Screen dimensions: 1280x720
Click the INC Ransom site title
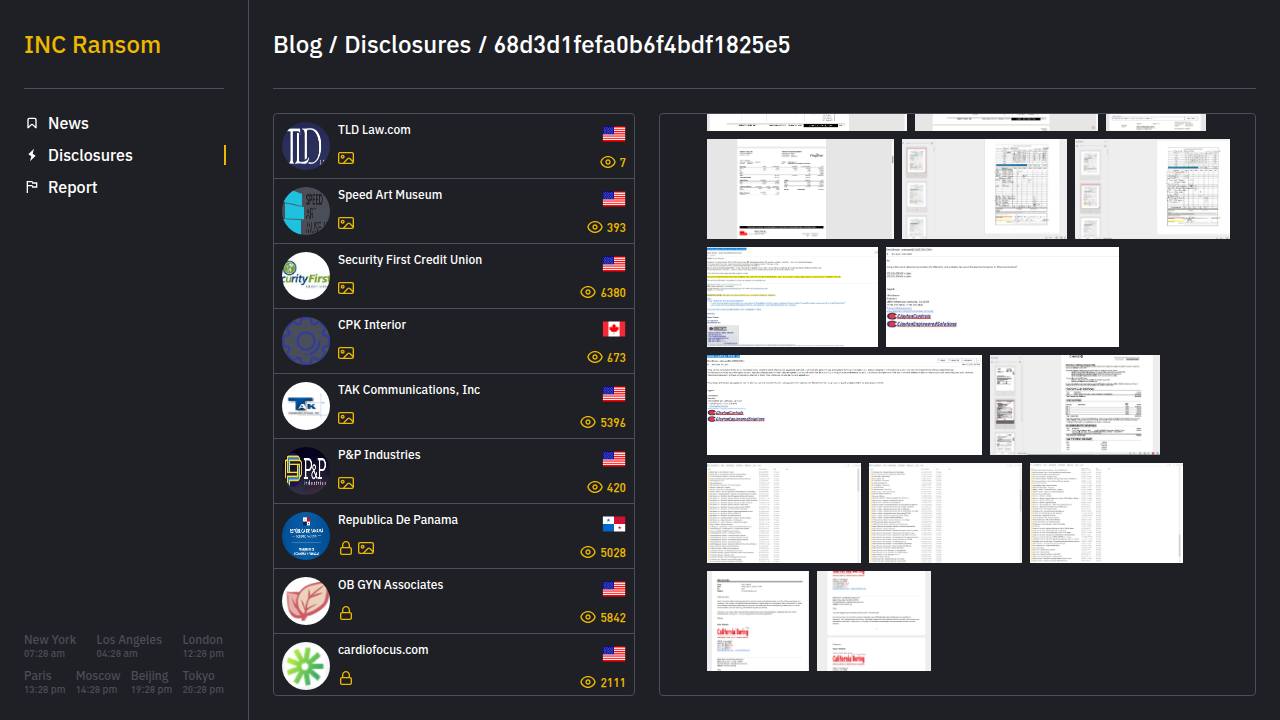(92, 45)
